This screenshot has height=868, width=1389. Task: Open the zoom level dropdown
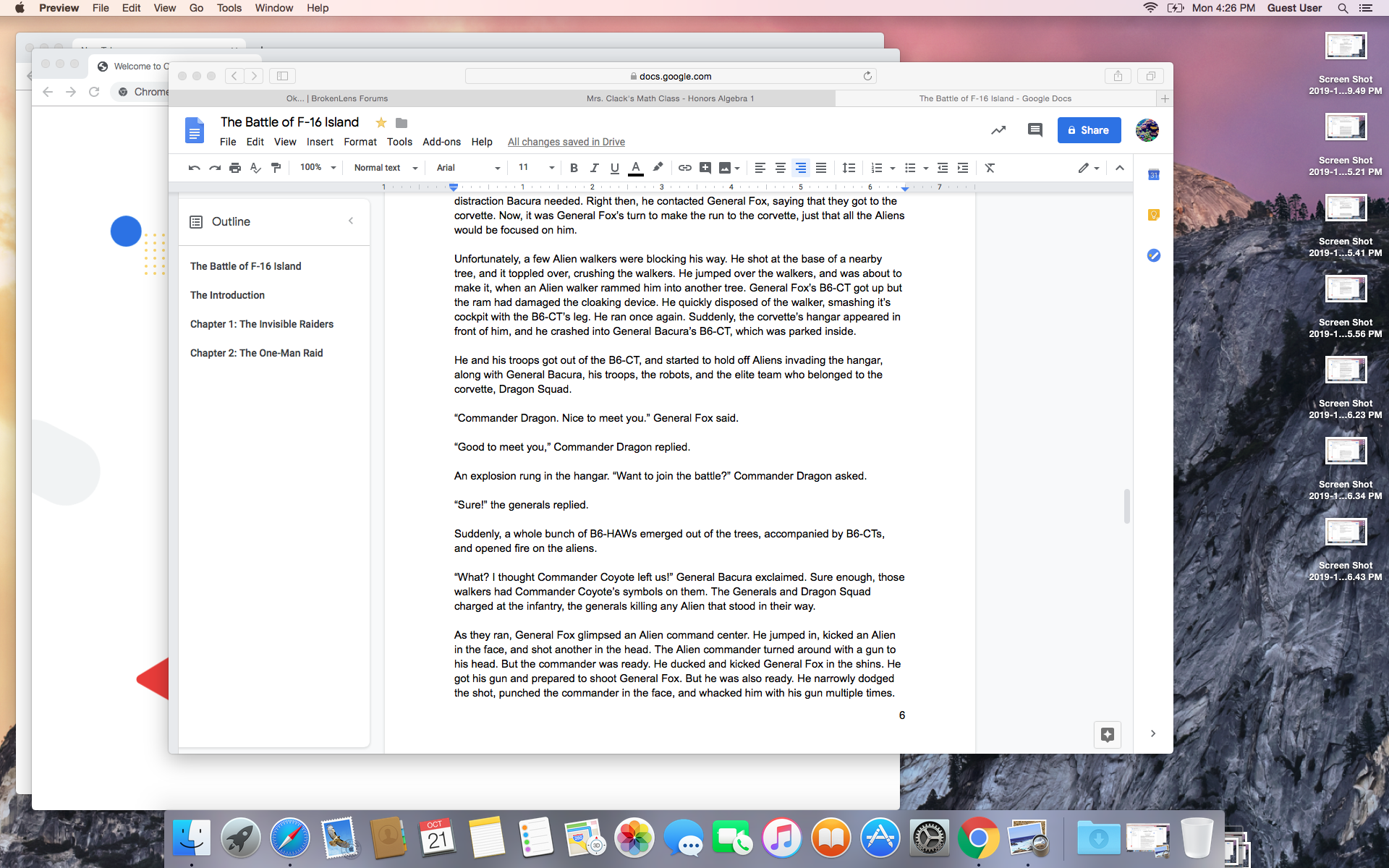318,168
